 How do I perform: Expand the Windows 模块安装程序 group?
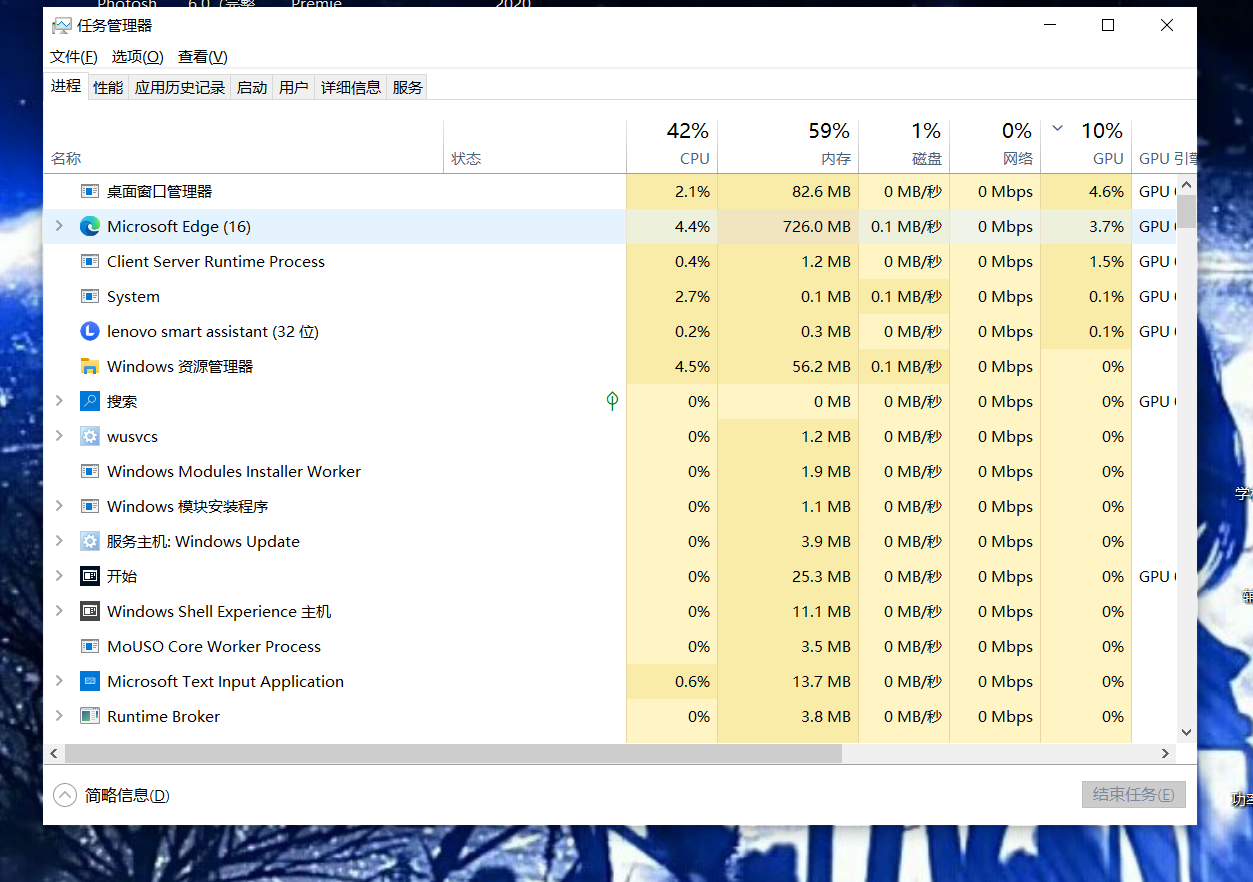coord(59,506)
